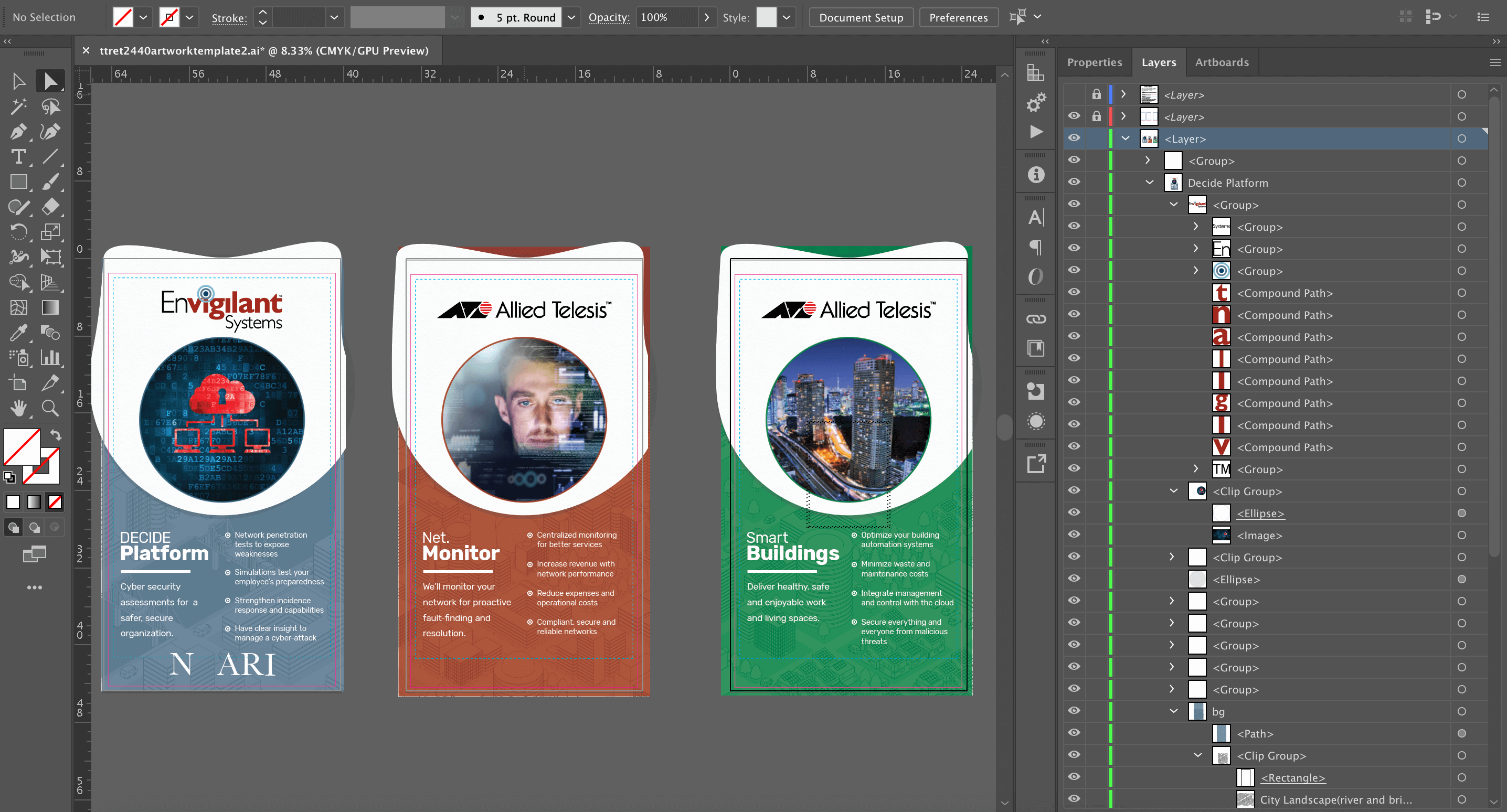The image size is (1507, 812).
Task: Select the Eyedropper tool
Action: pos(18,333)
